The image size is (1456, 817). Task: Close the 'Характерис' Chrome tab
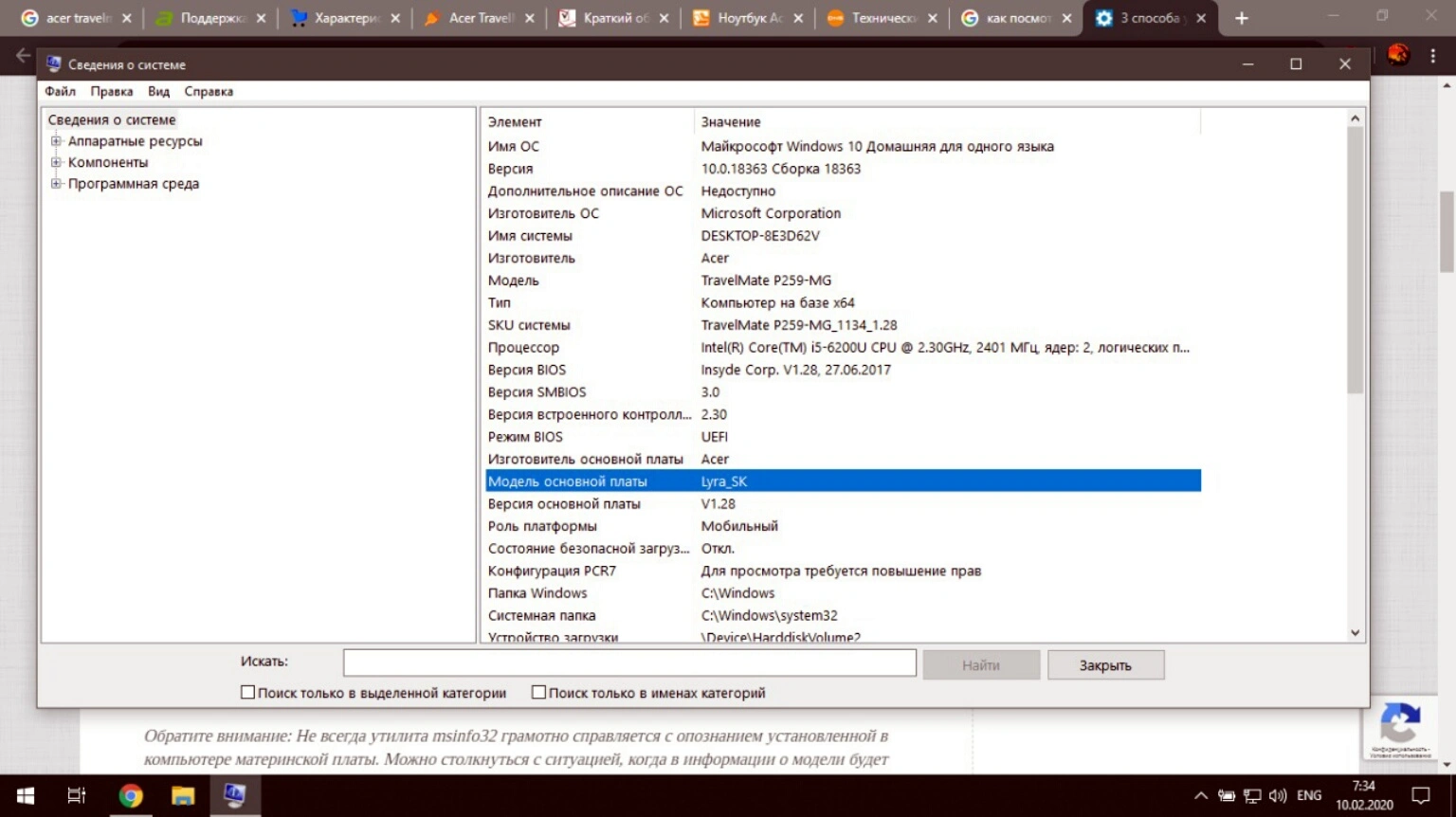point(395,18)
